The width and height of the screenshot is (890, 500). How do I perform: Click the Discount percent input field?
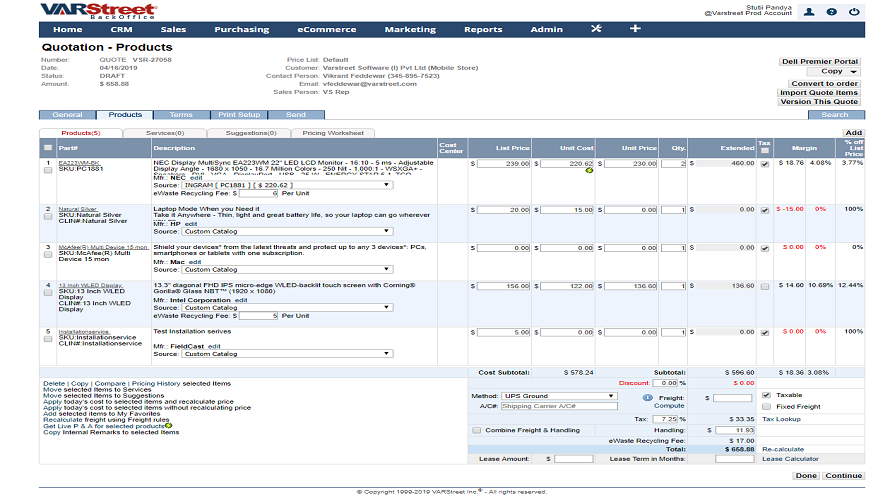[665, 383]
